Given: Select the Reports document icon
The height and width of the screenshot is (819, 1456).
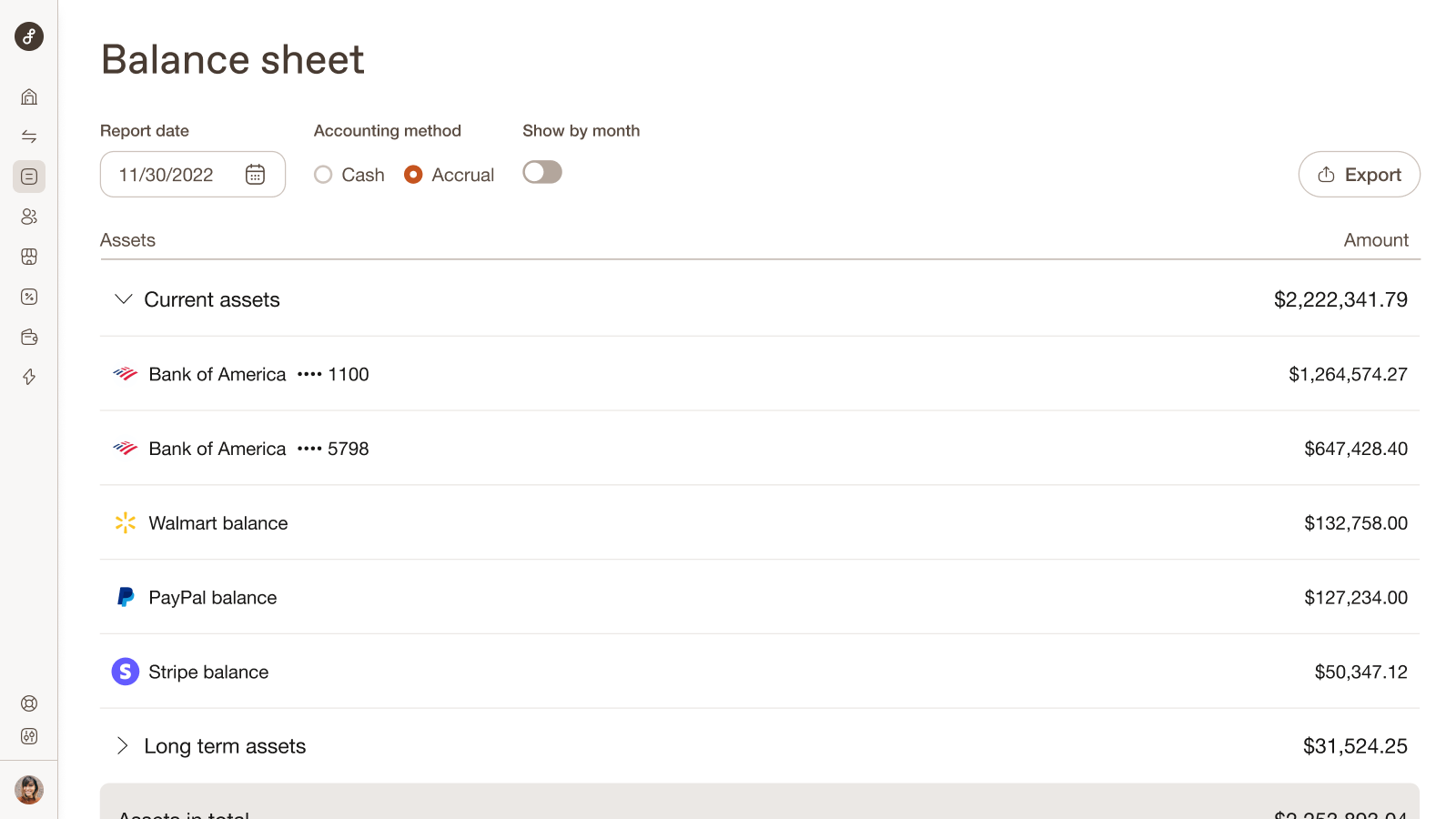Looking at the screenshot, I should click(x=29, y=177).
